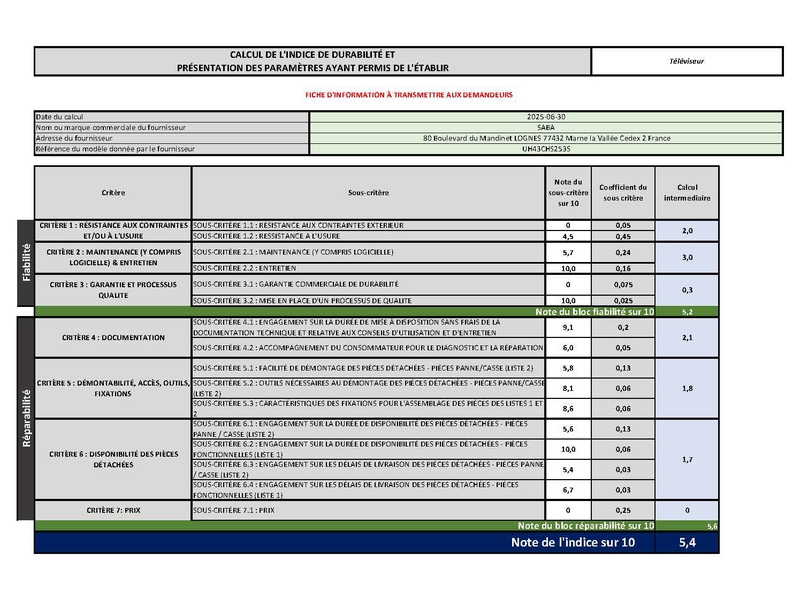Select the 'Critère' column header
The image size is (800, 600).
point(113,192)
